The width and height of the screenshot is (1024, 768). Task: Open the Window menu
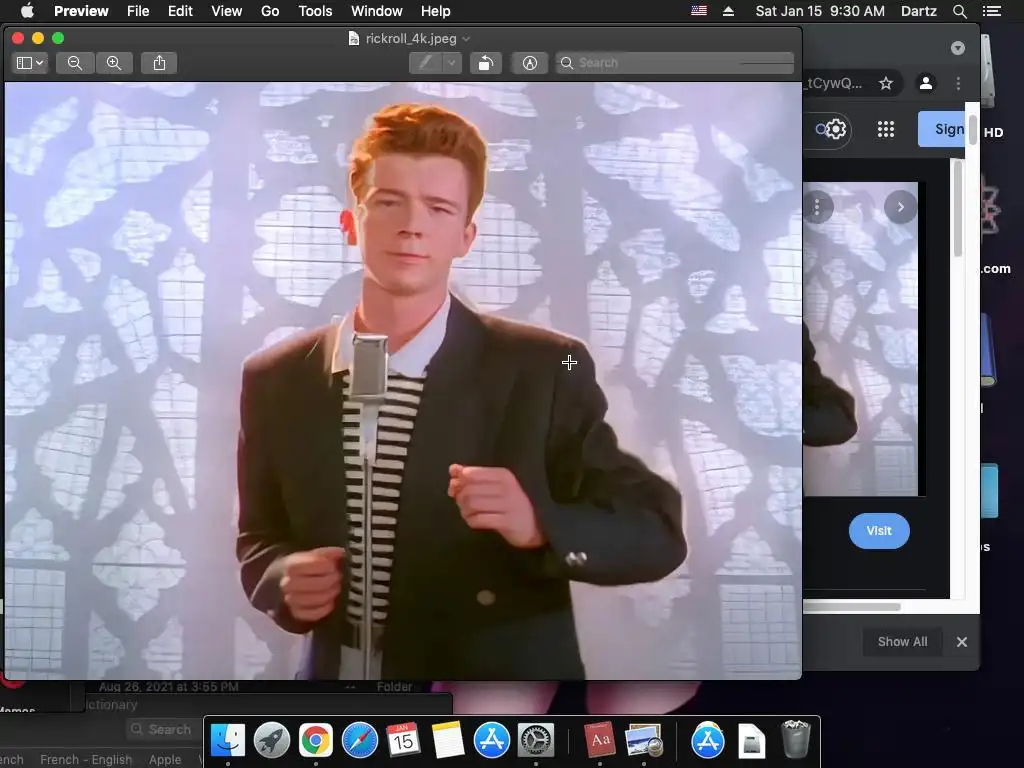tap(377, 11)
